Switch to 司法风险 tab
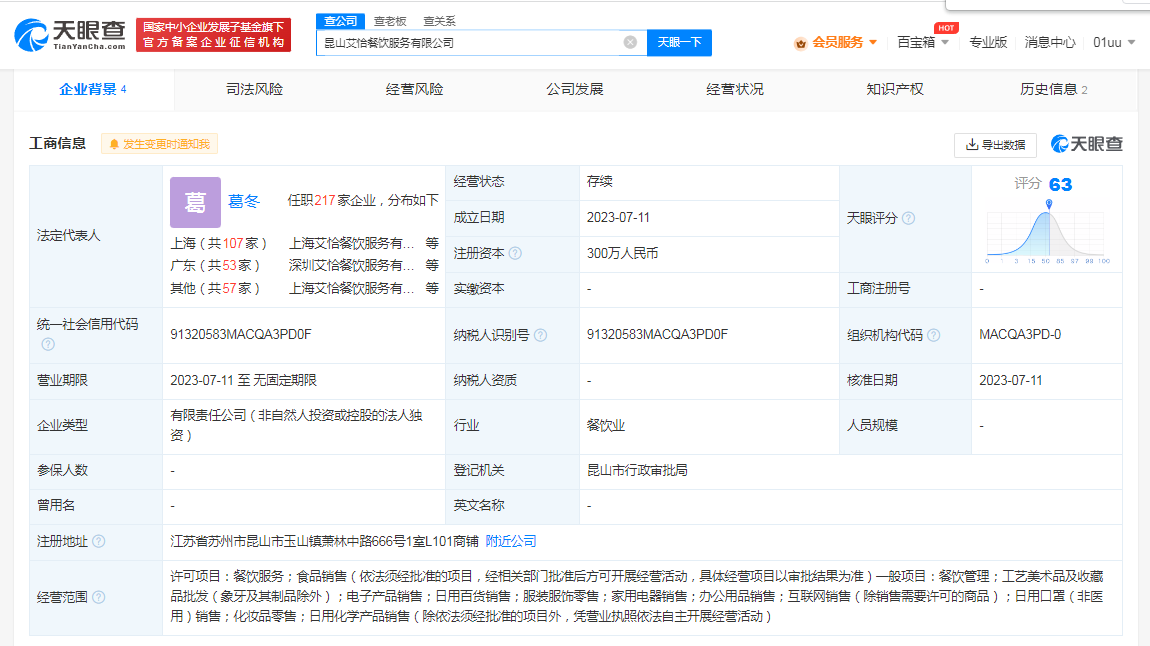This screenshot has height=646, width=1150. (x=254, y=89)
